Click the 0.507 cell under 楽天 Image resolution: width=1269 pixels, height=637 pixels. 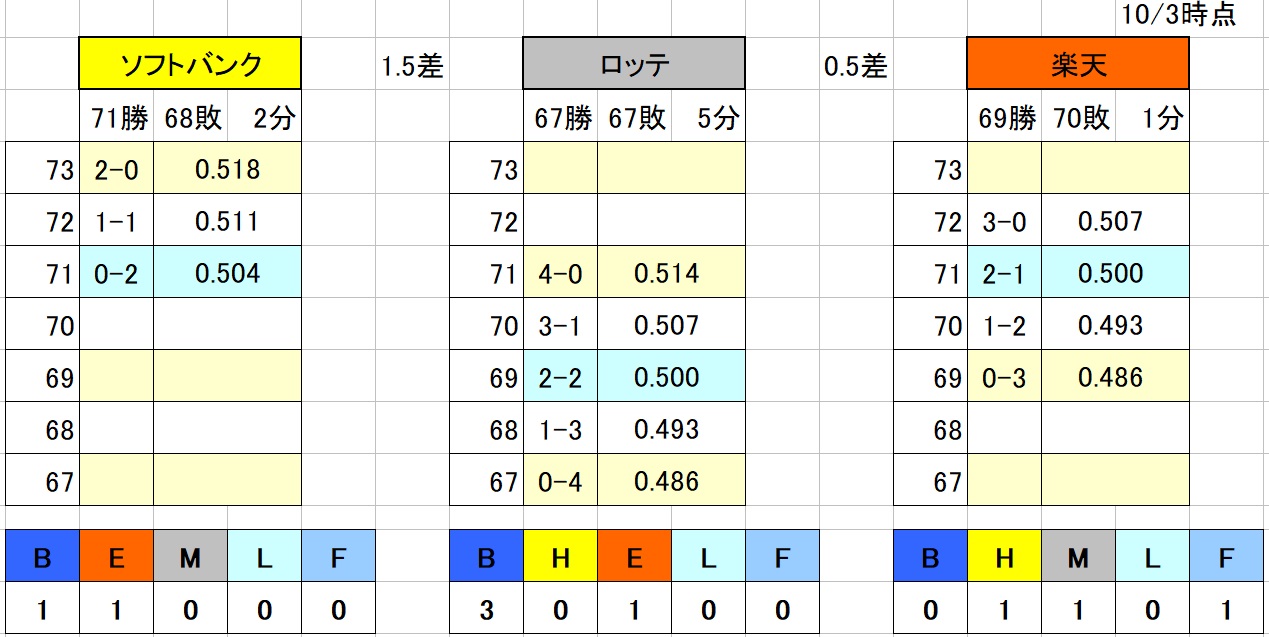[x=1115, y=221]
